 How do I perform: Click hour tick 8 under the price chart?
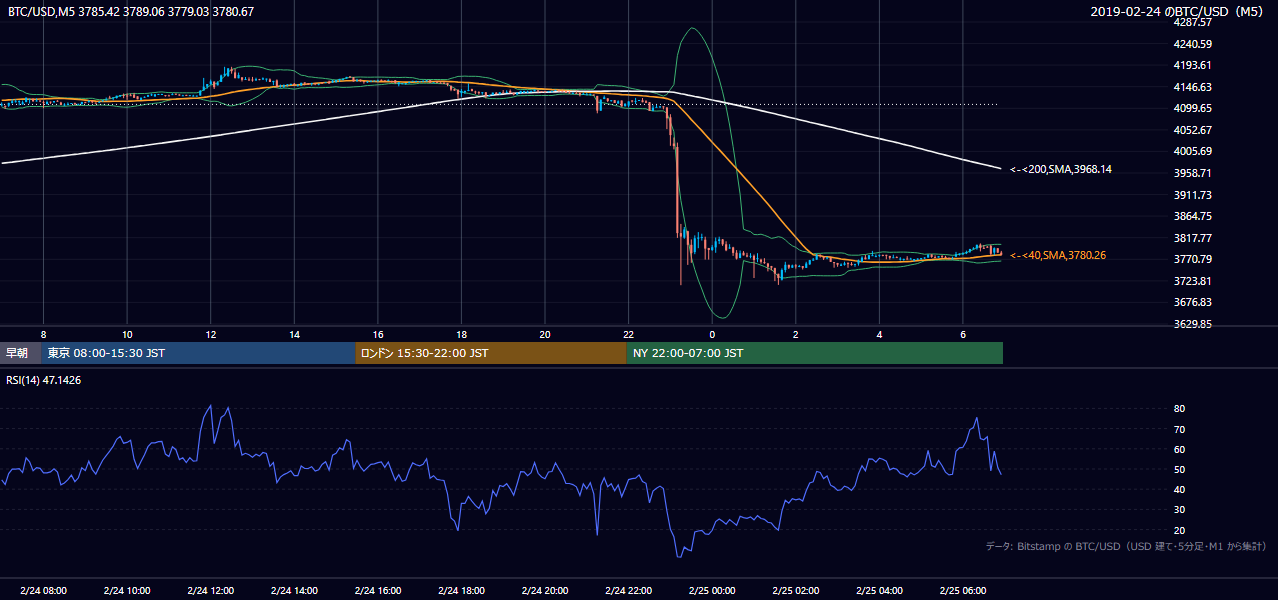(x=43, y=334)
